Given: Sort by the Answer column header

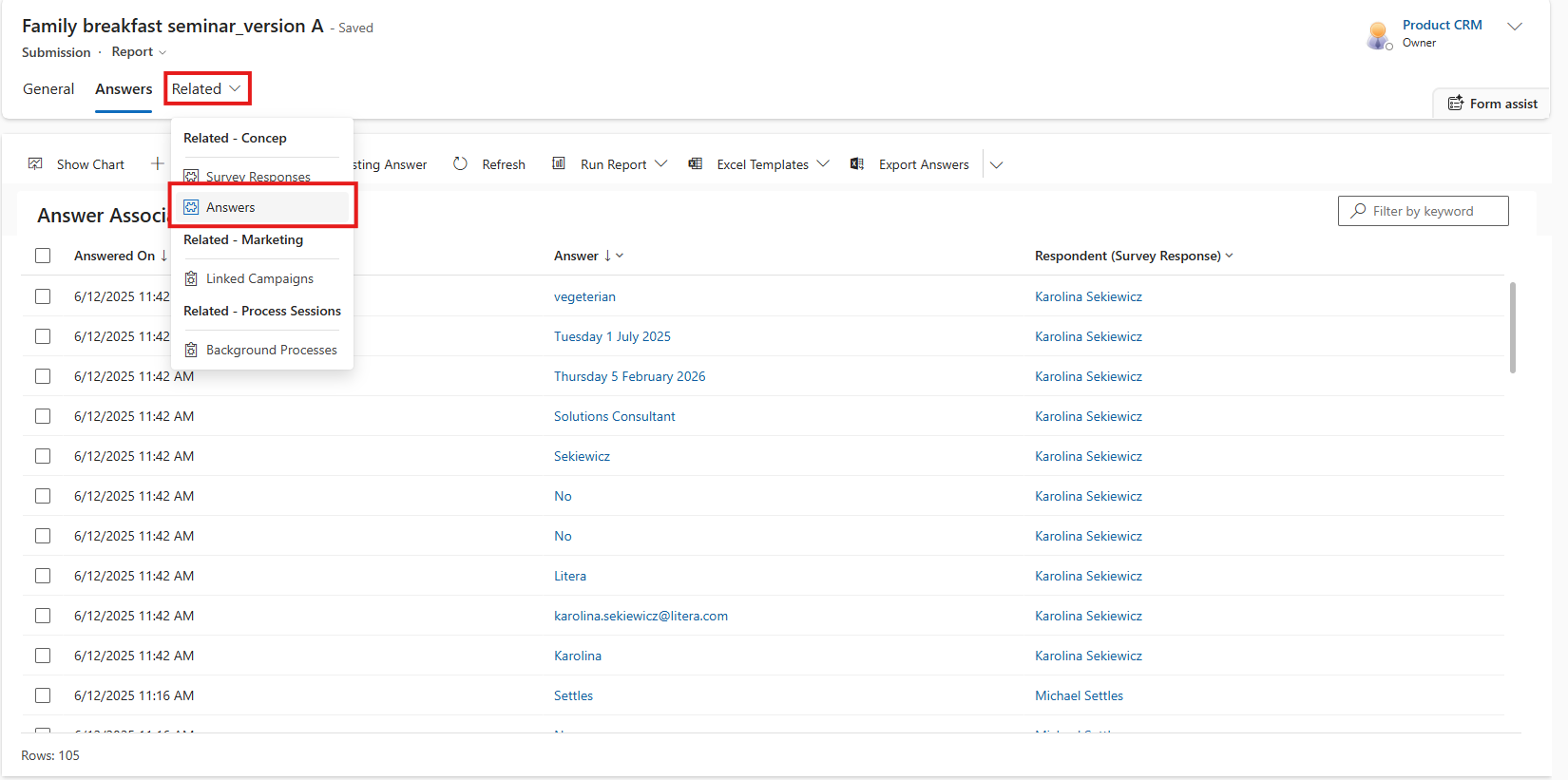Looking at the screenshot, I should click(576, 256).
